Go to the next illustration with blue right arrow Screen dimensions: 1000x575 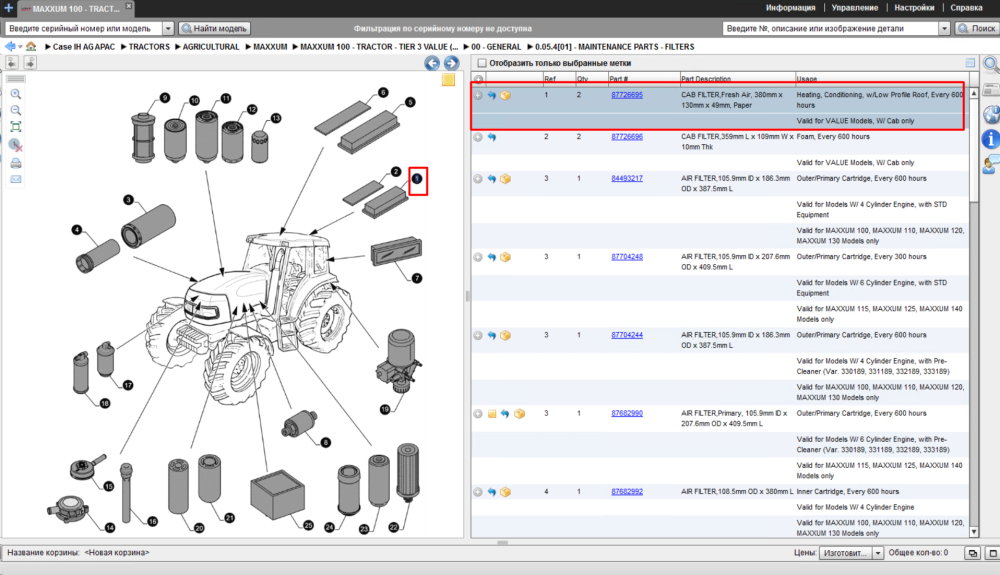coord(451,63)
